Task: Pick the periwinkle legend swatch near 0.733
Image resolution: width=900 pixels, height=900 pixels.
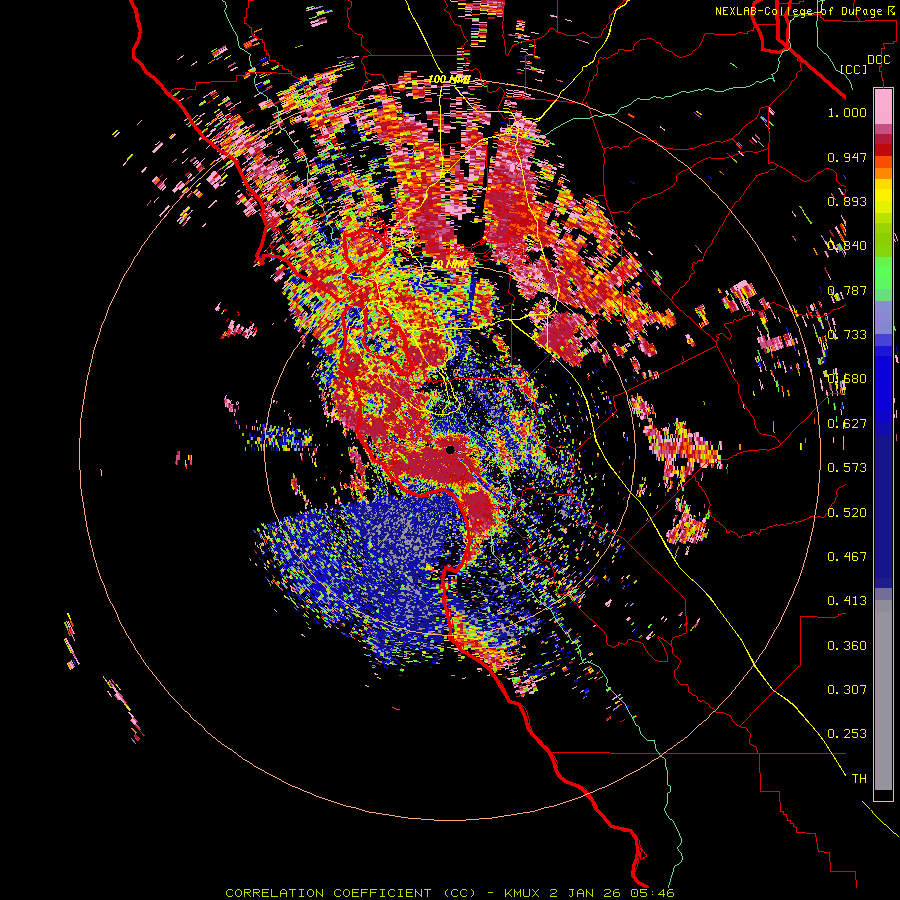Action: coord(883,317)
